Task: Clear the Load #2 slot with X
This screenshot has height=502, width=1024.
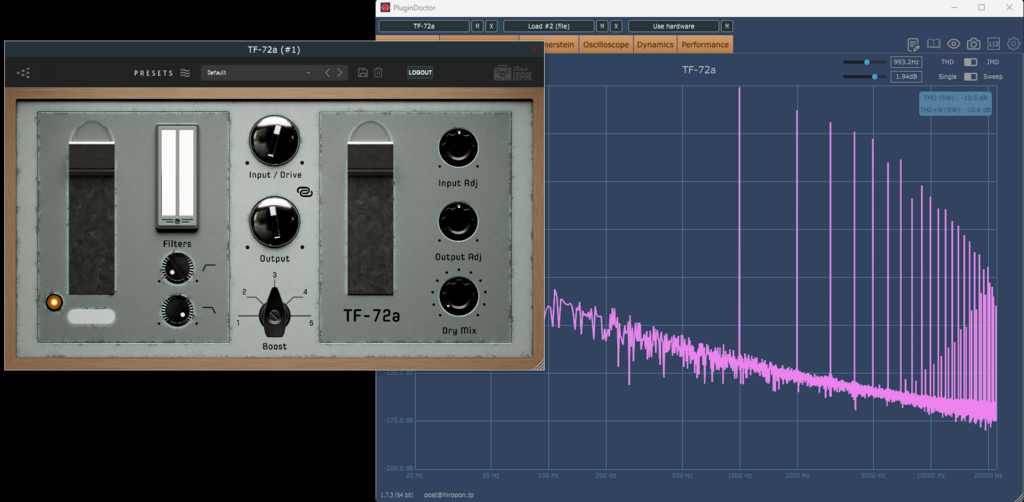Action: point(616,26)
